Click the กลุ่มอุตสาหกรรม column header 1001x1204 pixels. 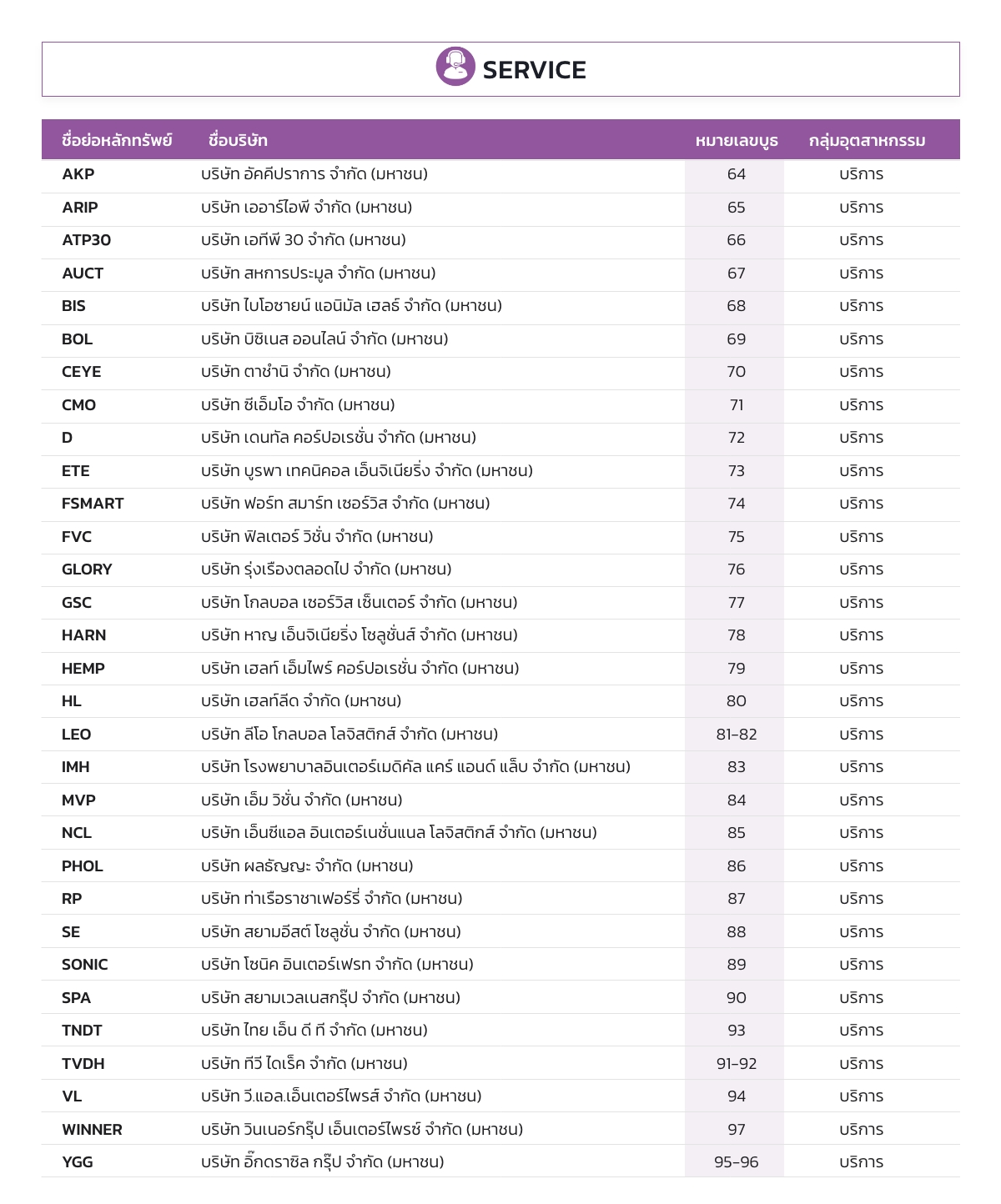[x=867, y=140]
